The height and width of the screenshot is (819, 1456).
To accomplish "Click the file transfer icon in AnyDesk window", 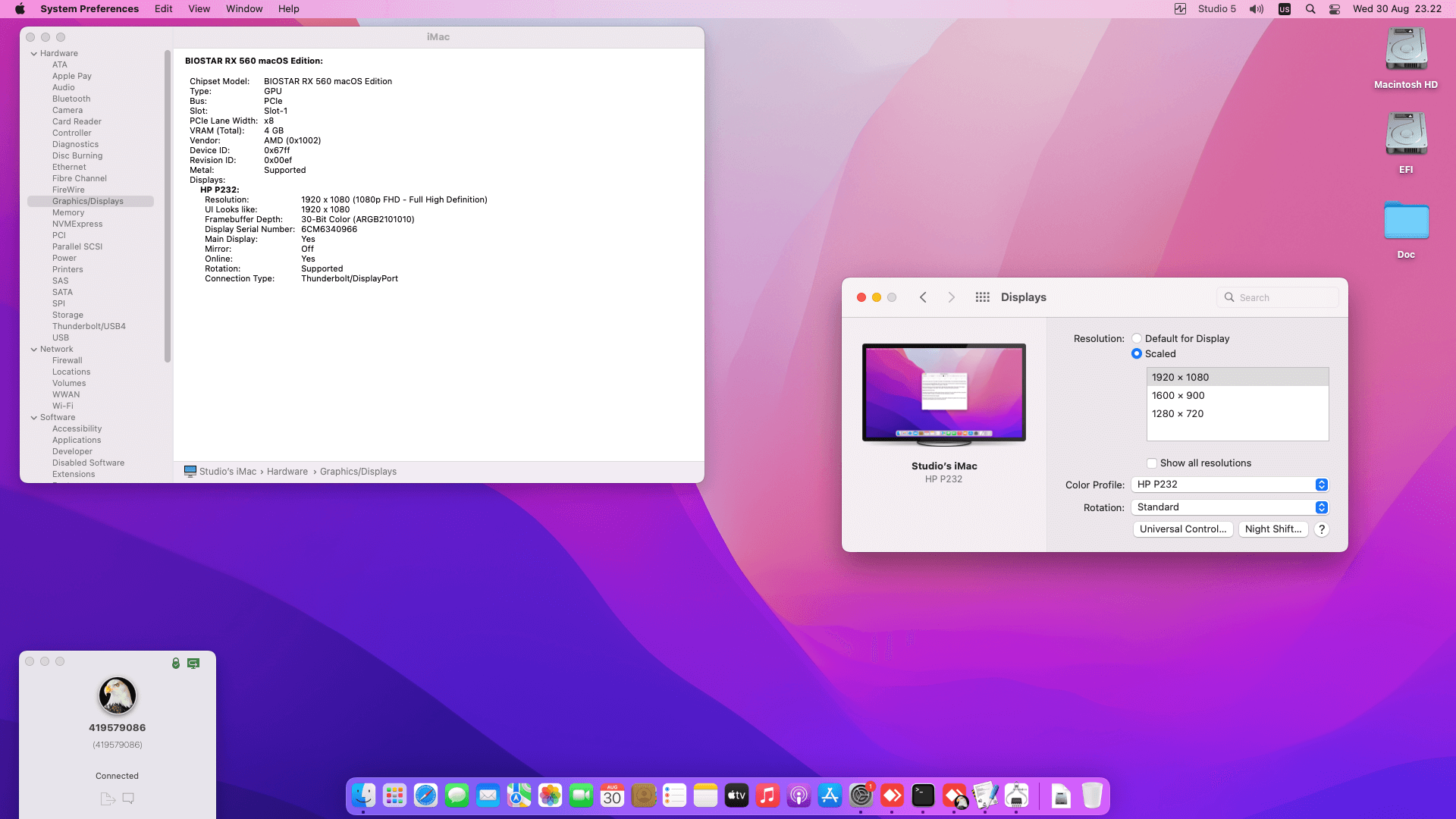I will pyautogui.click(x=108, y=799).
